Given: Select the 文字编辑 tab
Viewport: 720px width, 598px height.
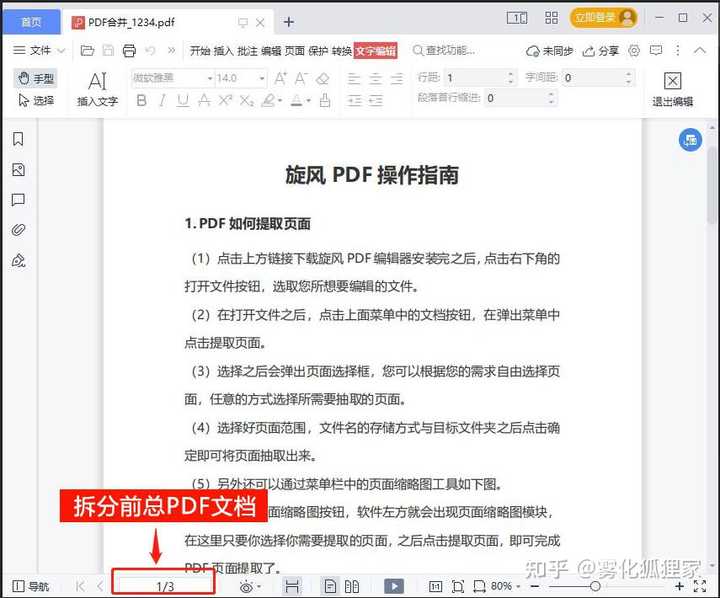Looking at the screenshot, I should (376, 51).
